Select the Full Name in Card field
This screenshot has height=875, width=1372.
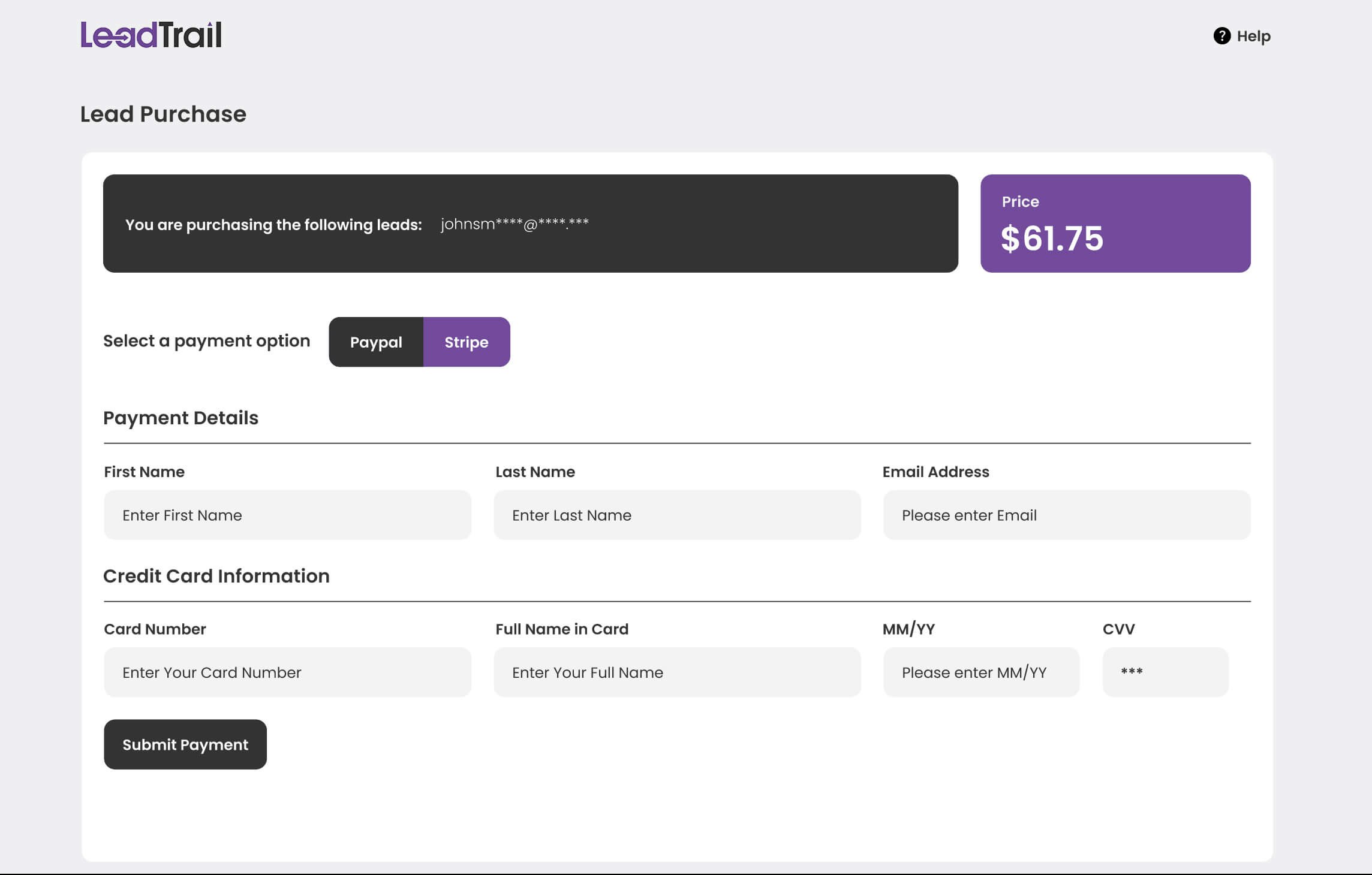(677, 672)
